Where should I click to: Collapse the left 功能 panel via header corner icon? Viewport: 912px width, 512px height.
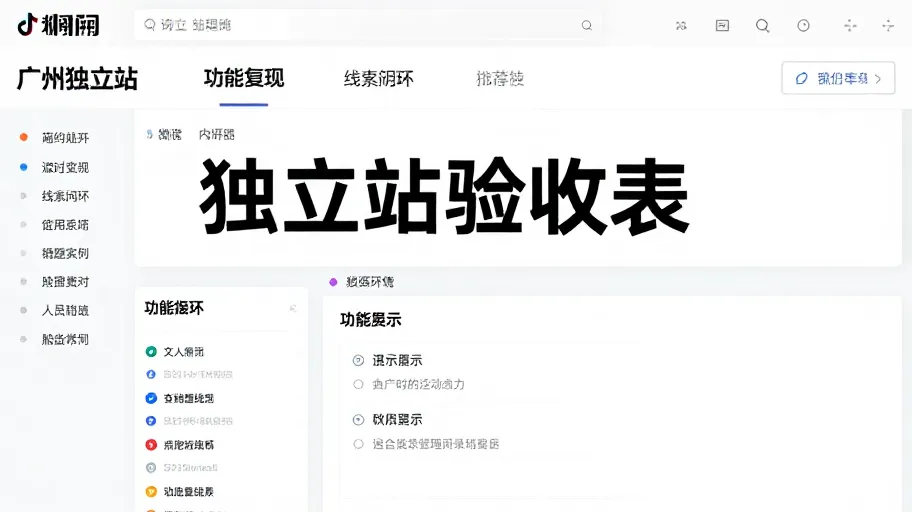click(x=293, y=308)
